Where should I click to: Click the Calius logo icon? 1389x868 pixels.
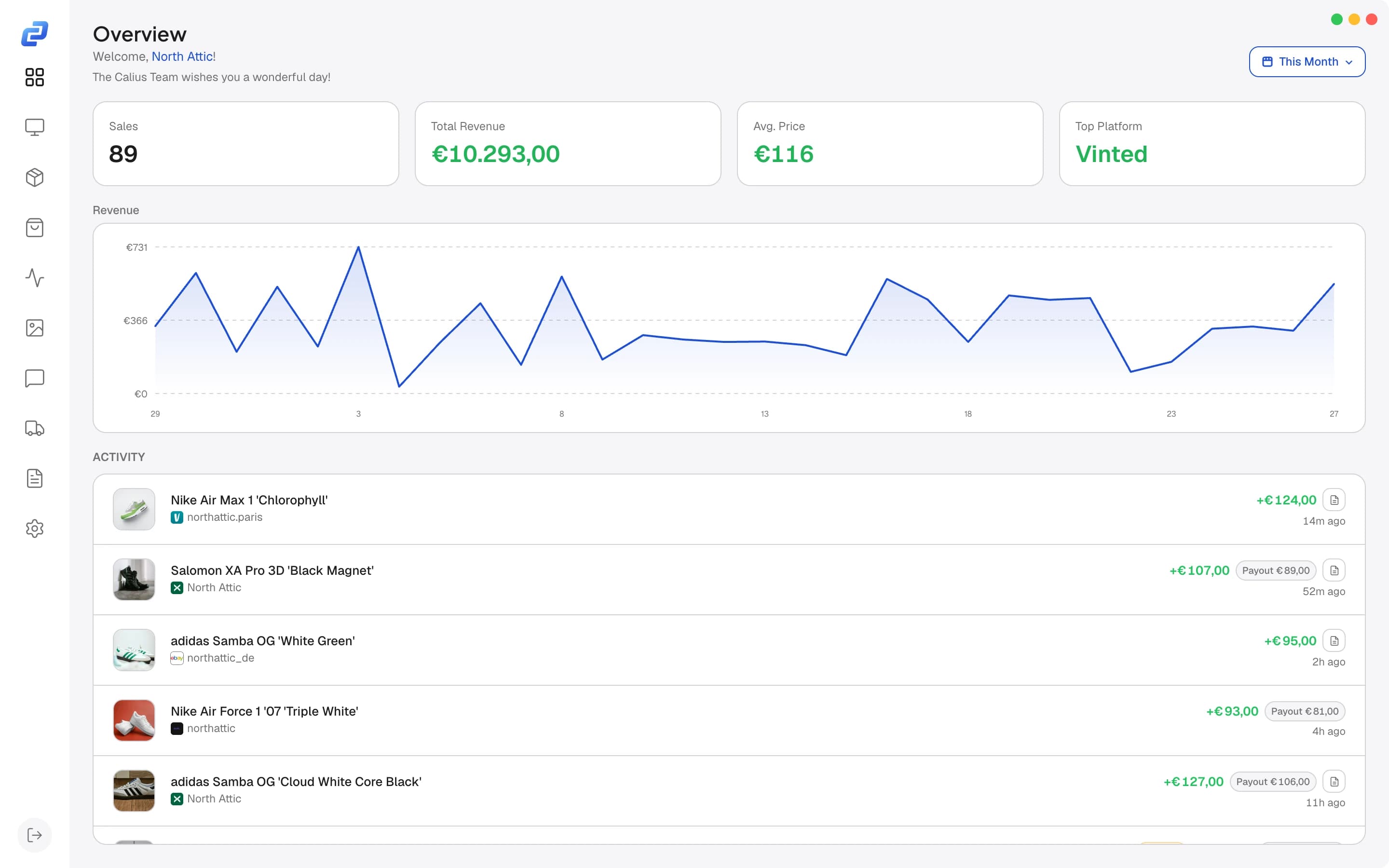[34, 34]
